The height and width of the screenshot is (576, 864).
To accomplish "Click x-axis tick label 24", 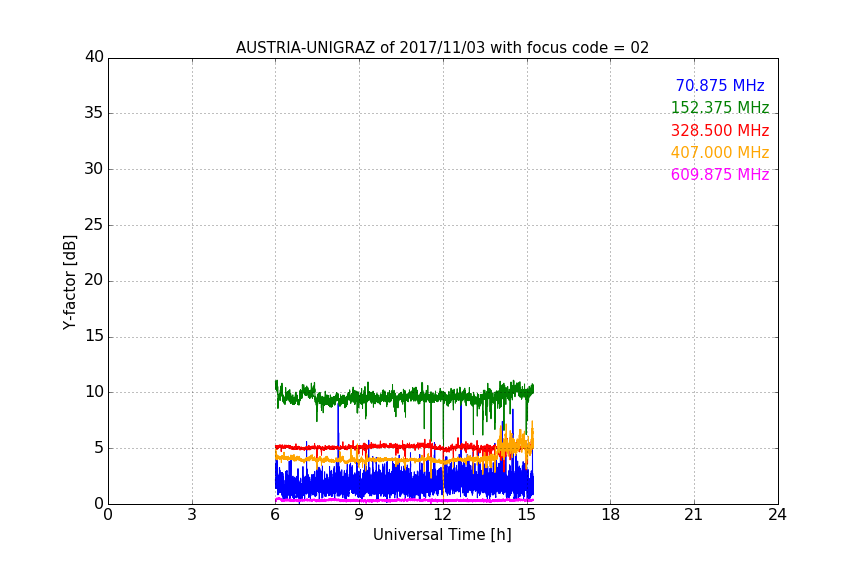I will (777, 515).
